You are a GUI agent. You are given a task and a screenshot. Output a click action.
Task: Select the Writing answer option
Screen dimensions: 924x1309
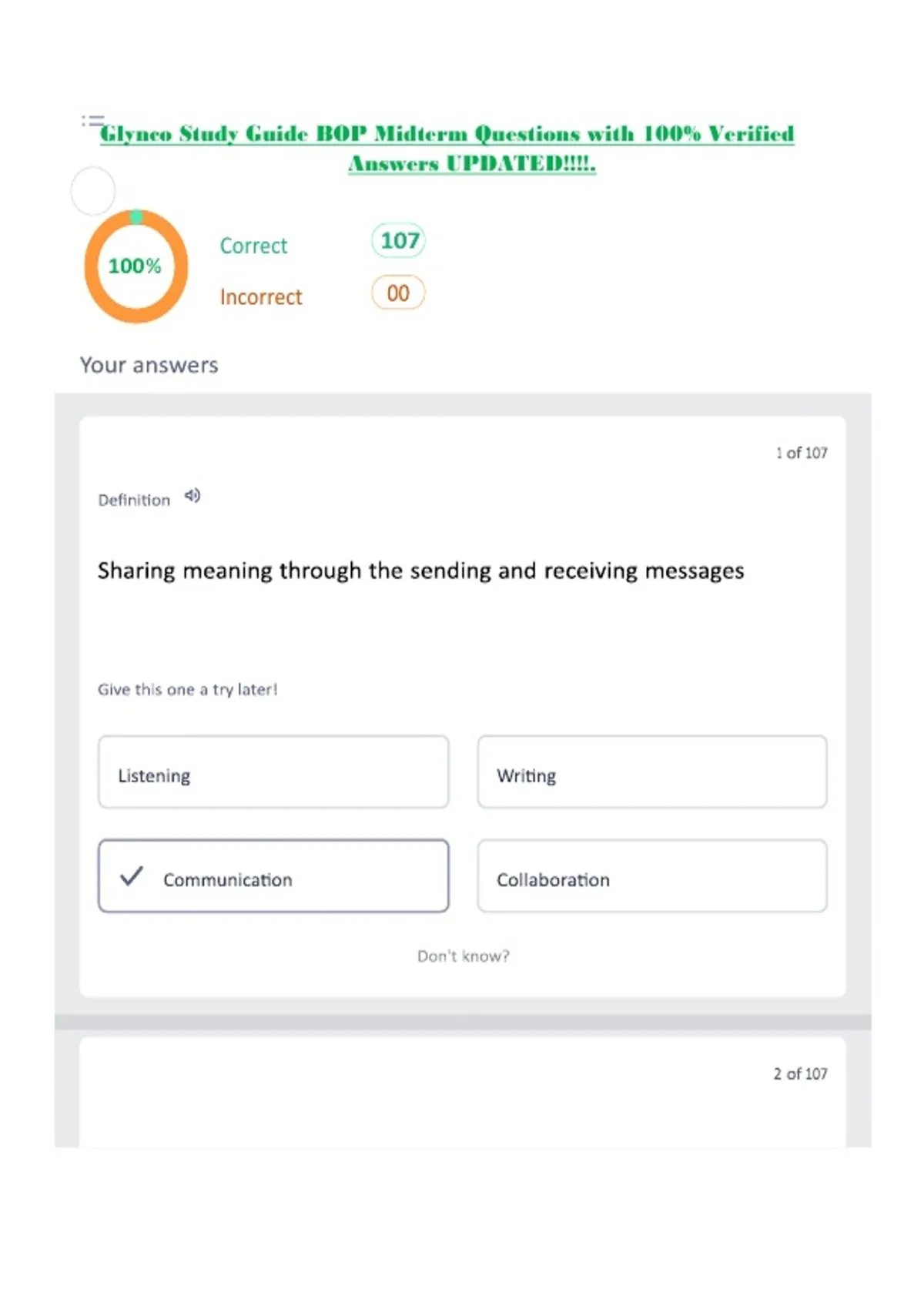(652, 772)
